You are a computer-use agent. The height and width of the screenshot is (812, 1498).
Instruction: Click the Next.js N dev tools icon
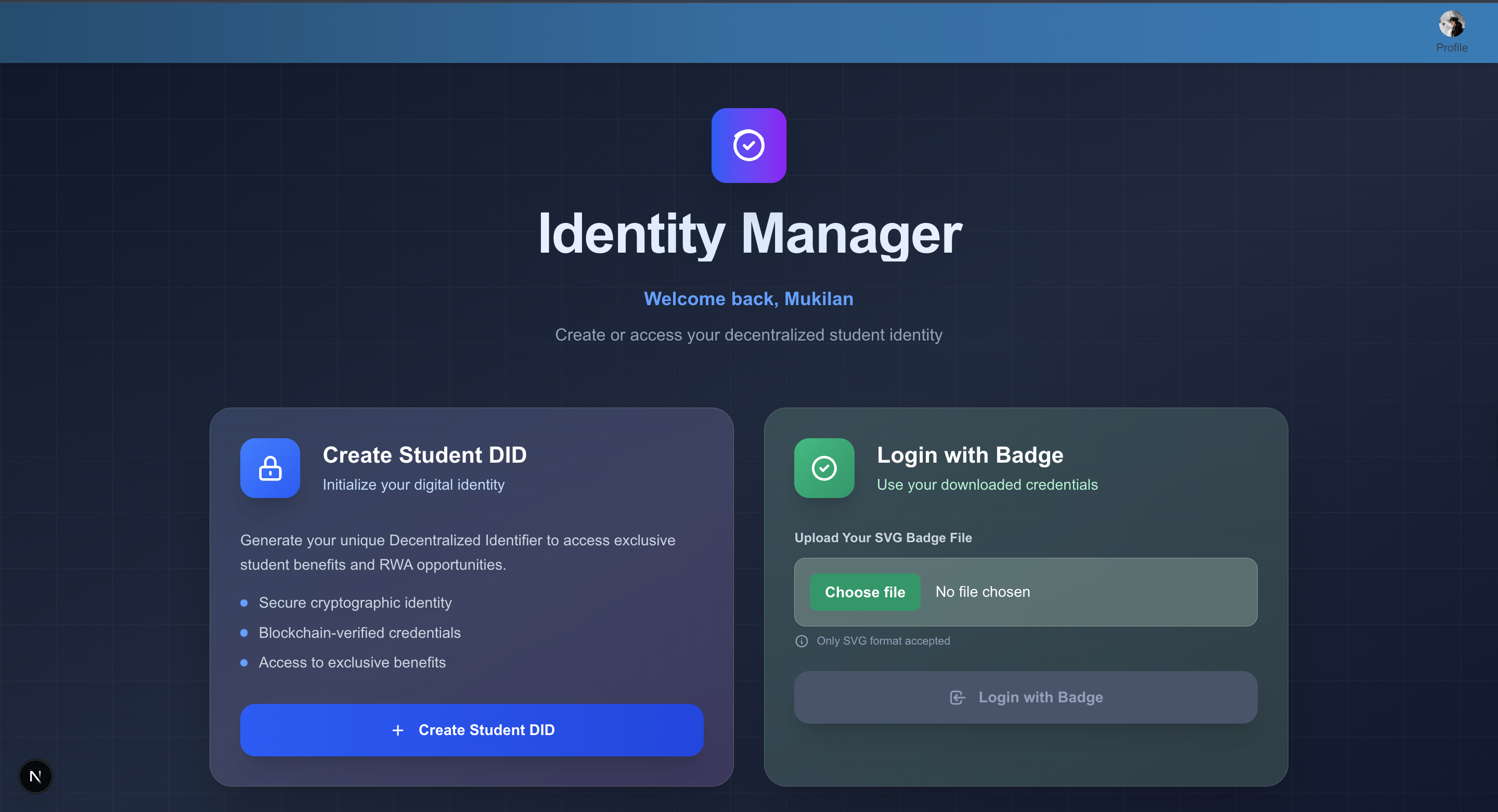coord(35,776)
